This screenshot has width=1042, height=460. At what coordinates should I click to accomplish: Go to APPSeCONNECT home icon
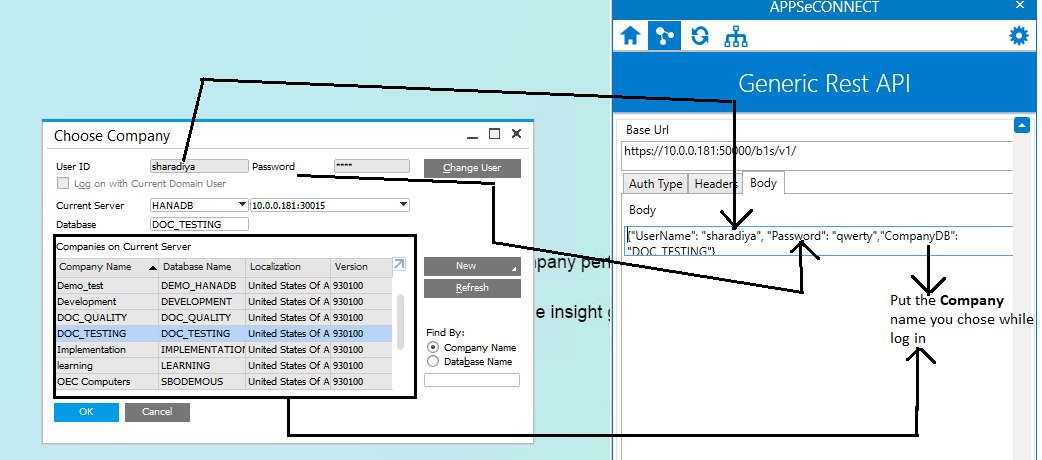pos(630,36)
